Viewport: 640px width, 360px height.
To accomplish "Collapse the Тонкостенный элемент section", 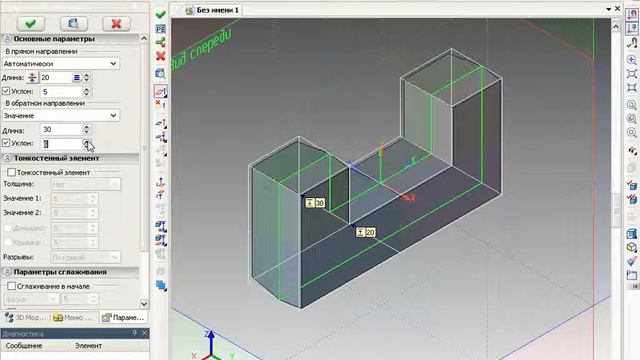I will coord(7,158).
